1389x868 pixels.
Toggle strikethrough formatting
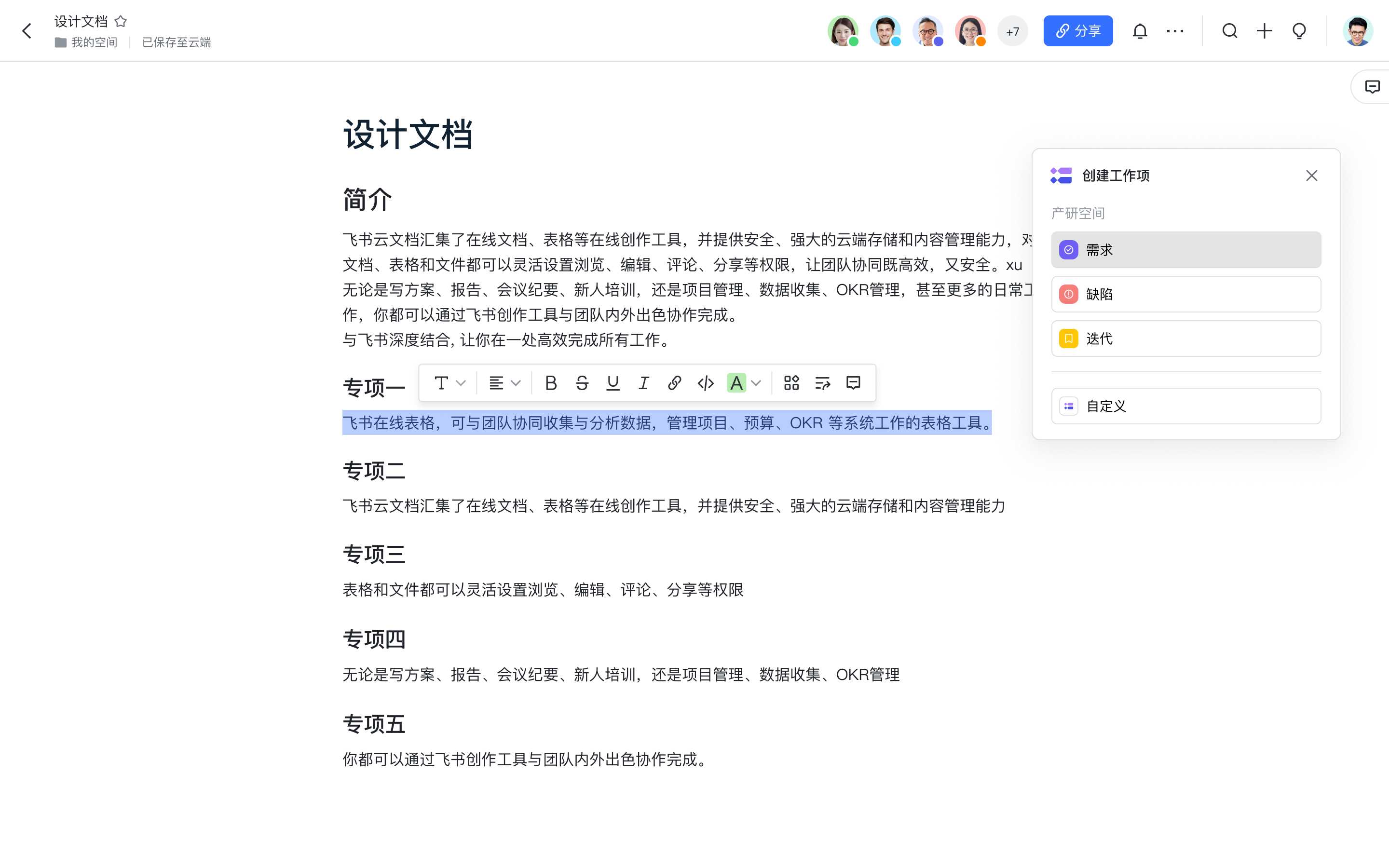click(x=582, y=383)
